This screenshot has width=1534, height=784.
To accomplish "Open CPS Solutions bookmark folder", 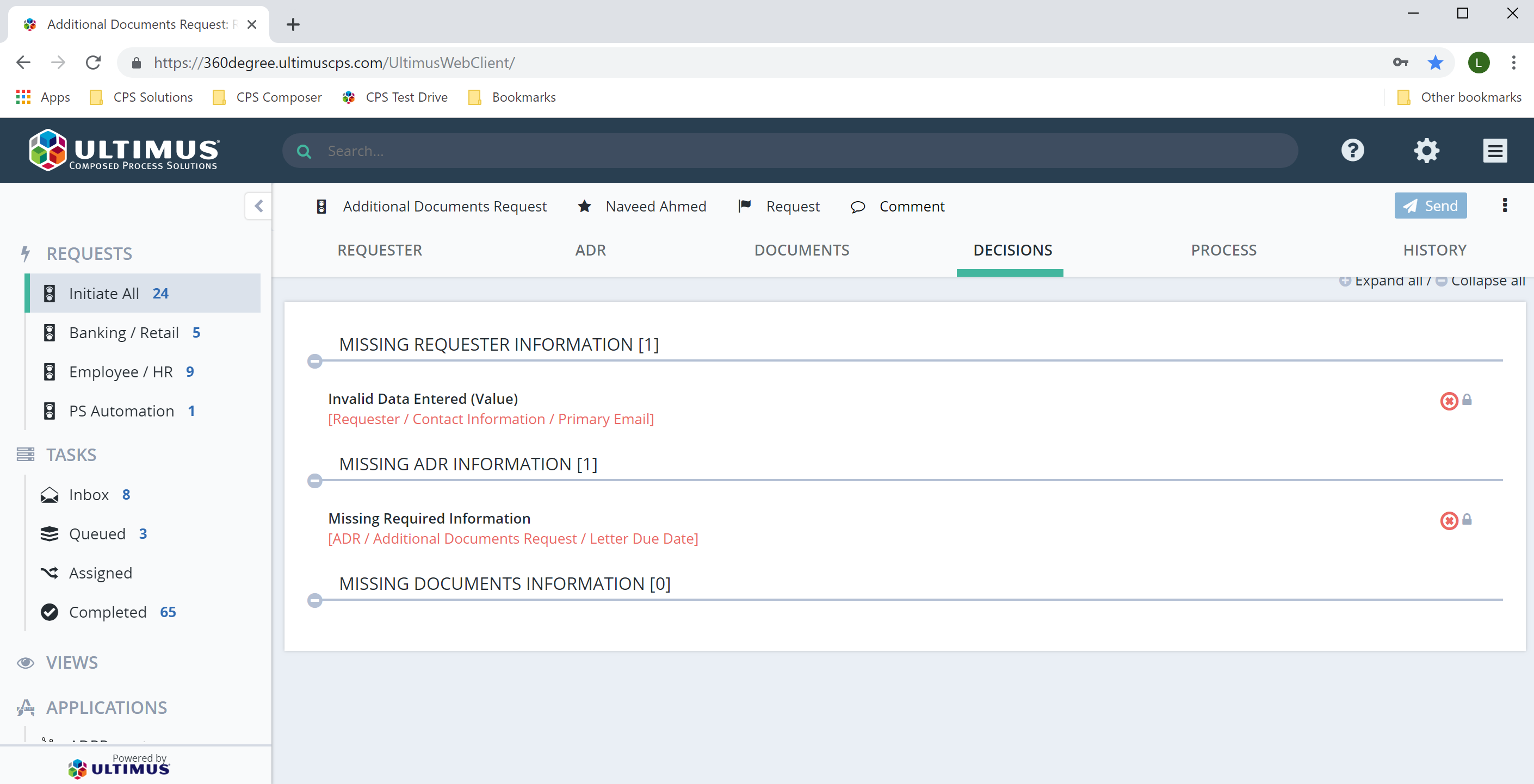I will pyautogui.click(x=141, y=97).
